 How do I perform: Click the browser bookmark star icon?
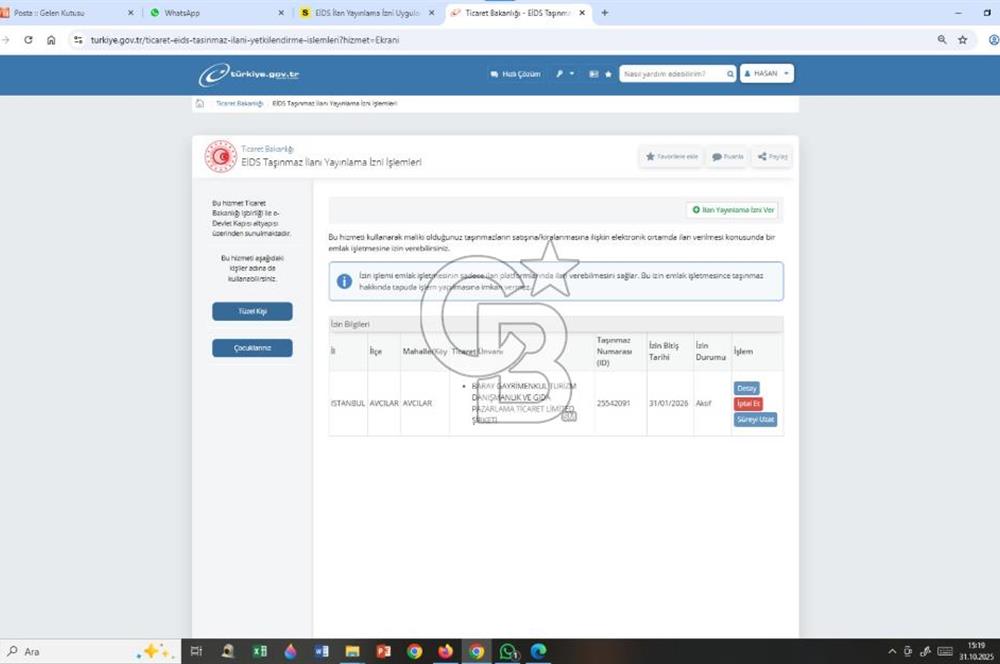[963, 40]
